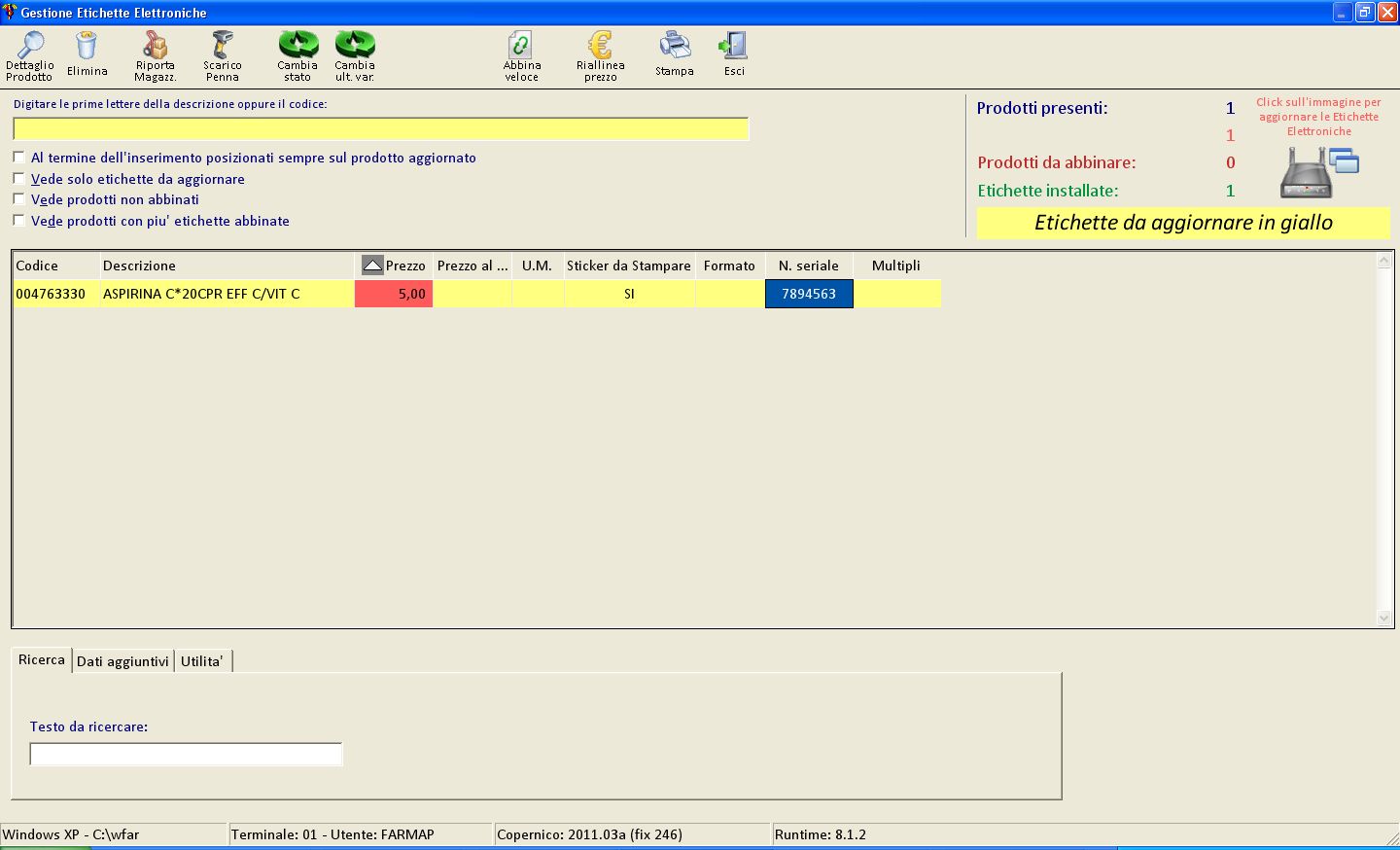Click the Prezzo column header with sort arrow
Image resolution: width=1400 pixels, height=850 pixels.
pyautogui.click(x=394, y=266)
